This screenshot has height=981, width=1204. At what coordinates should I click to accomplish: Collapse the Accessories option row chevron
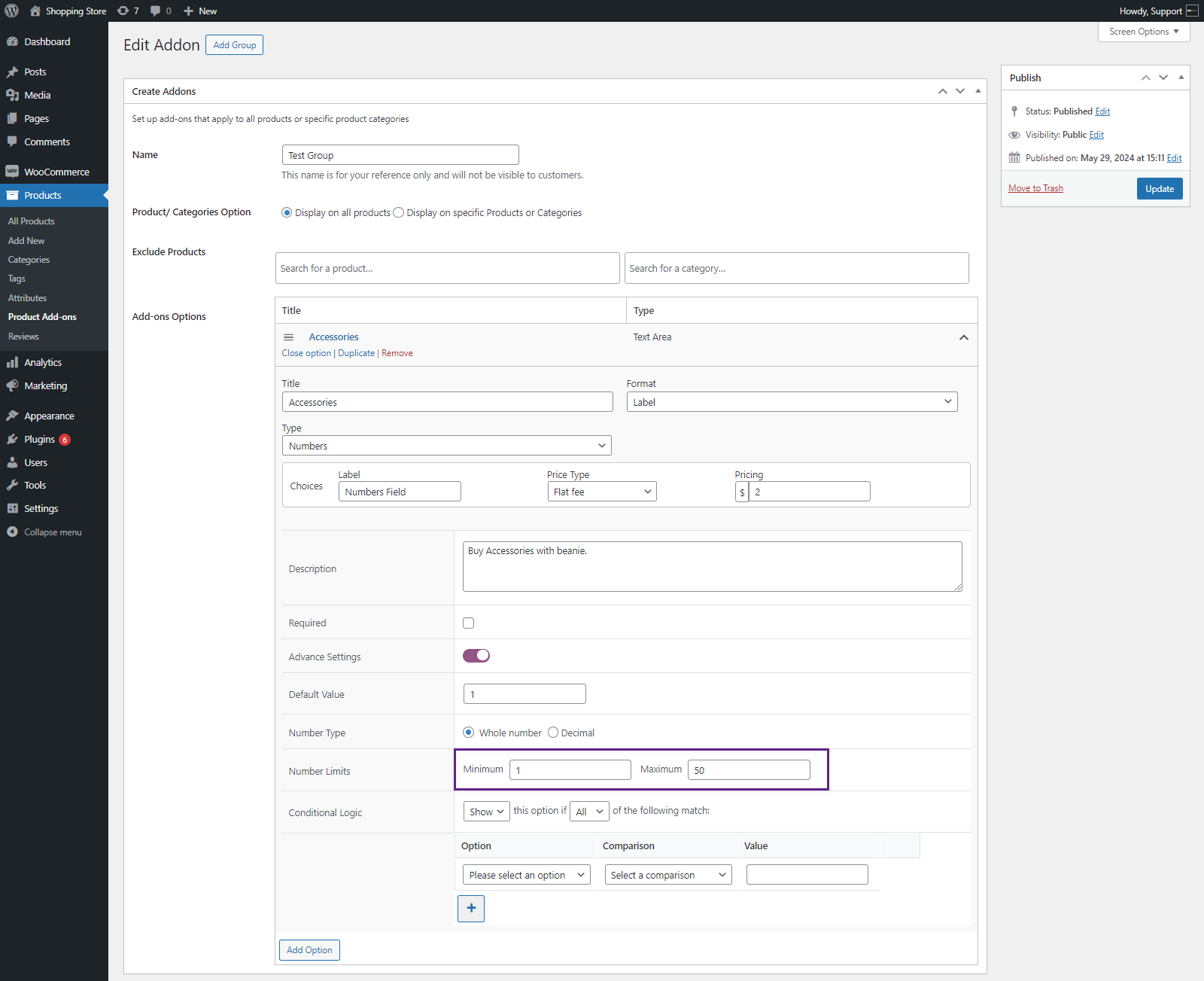(963, 337)
